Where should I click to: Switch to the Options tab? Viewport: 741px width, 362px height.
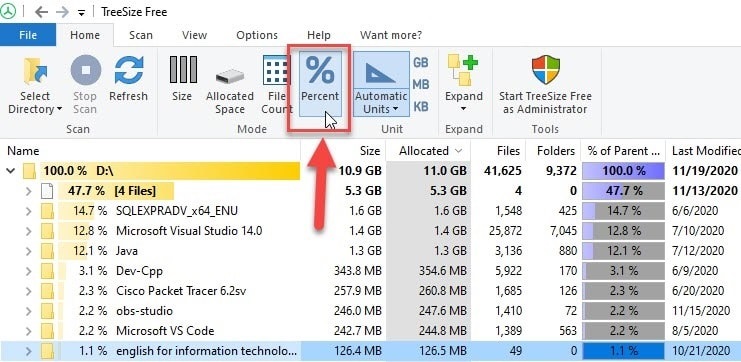pyautogui.click(x=257, y=35)
